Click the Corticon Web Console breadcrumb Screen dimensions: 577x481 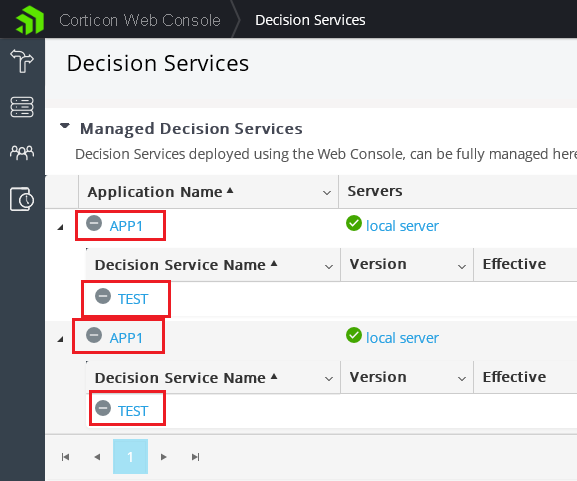[140, 20]
